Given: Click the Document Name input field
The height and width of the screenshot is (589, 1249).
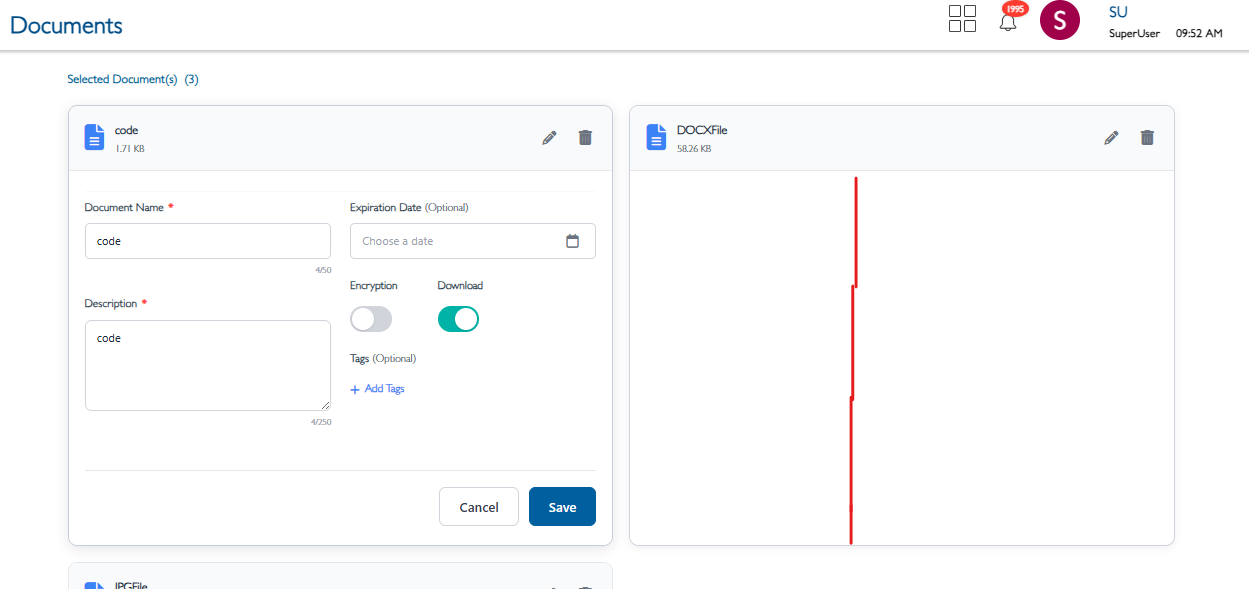Looking at the screenshot, I should coord(207,241).
